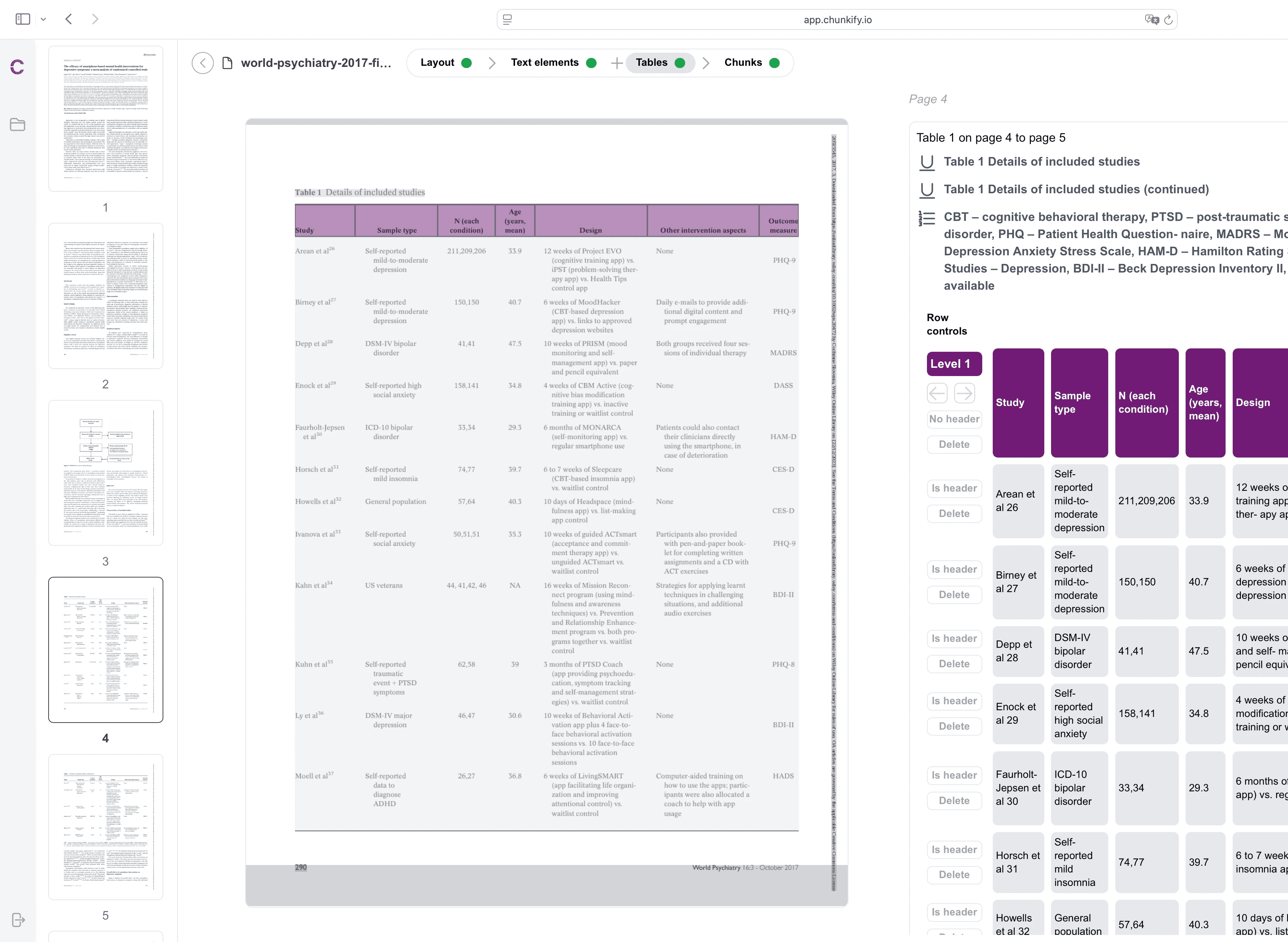Open page 3 thumbnail
The height and width of the screenshot is (942, 1288).
pyautogui.click(x=105, y=473)
